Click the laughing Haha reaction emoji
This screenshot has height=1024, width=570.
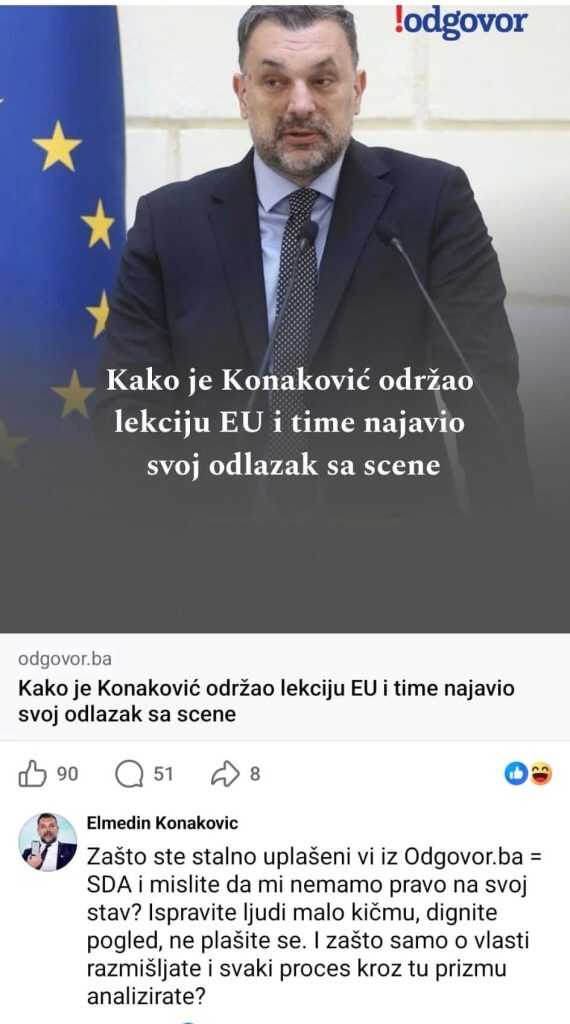(x=541, y=774)
